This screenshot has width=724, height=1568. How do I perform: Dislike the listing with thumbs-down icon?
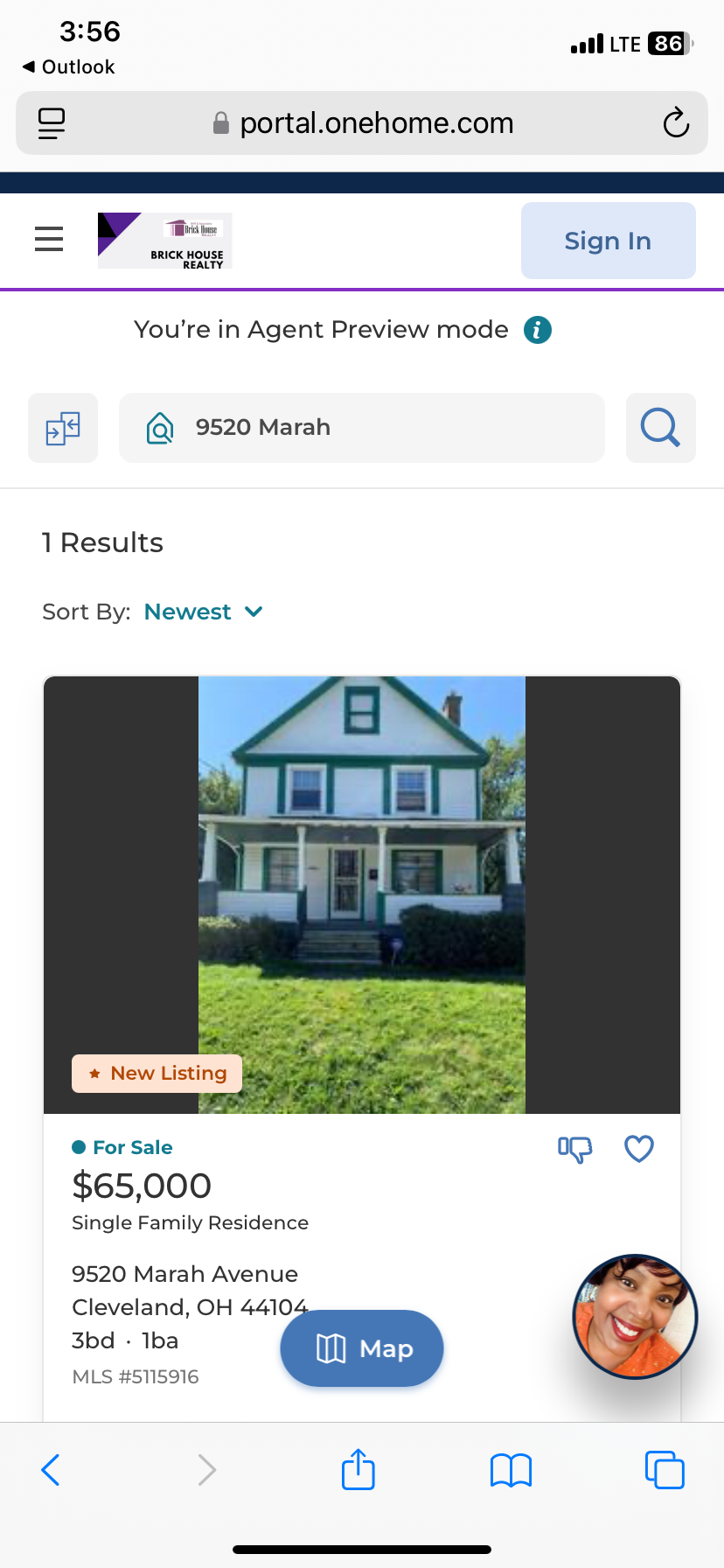tap(574, 1149)
